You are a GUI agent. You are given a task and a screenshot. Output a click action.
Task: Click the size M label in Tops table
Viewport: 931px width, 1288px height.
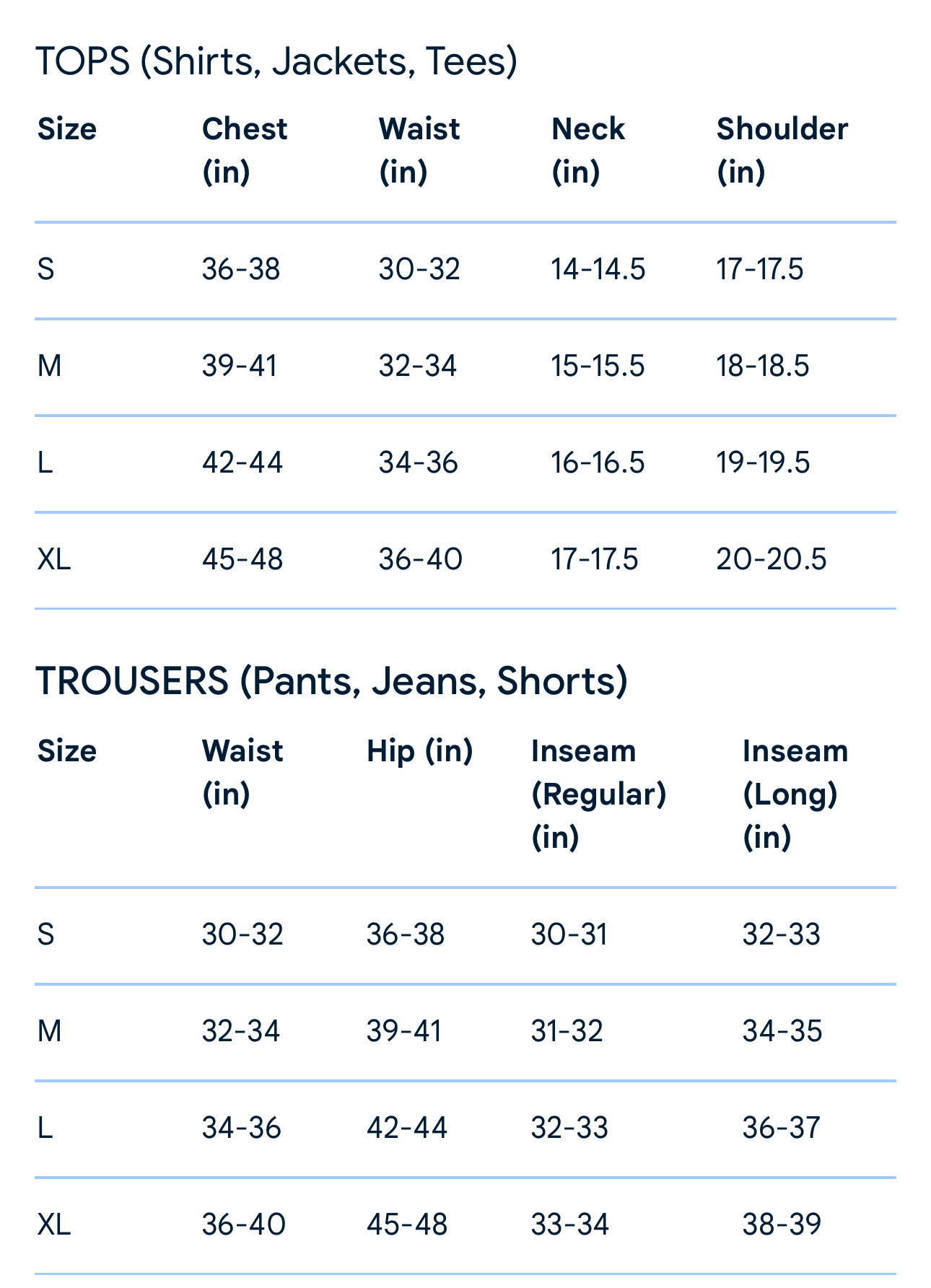(49, 366)
